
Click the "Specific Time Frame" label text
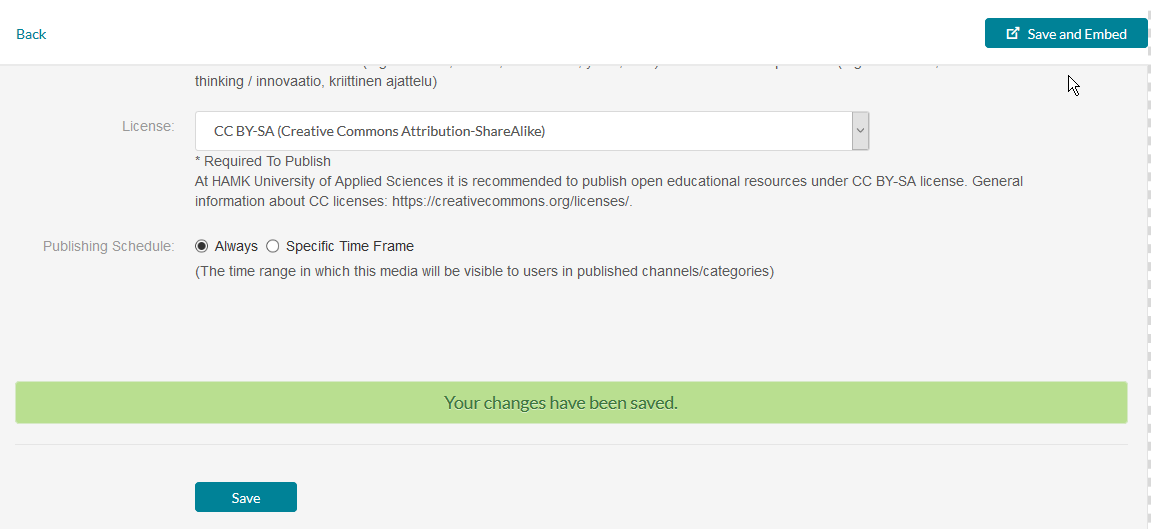pyautogui.click(x=350, y=246)
